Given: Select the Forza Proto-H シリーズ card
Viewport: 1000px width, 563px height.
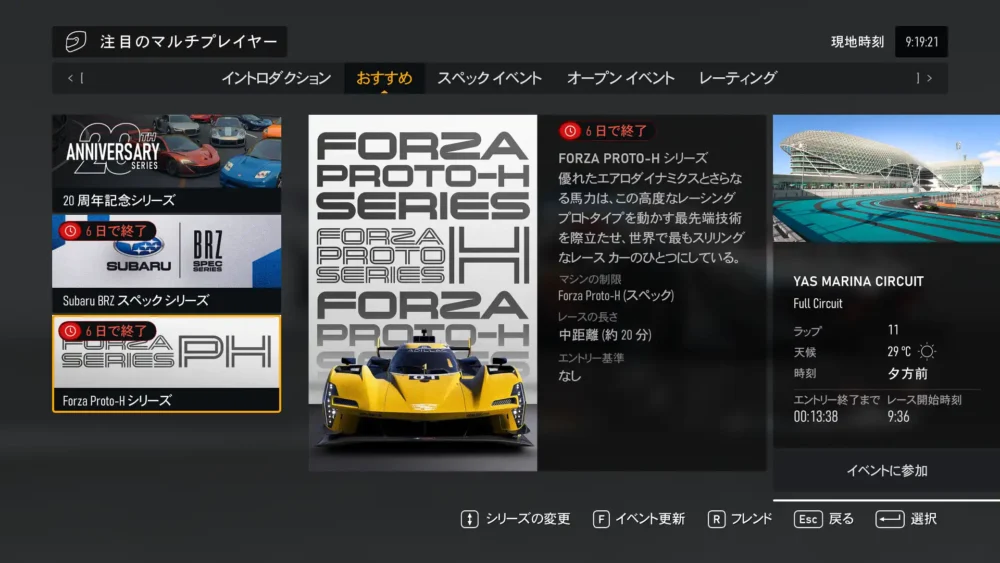Looking at the screenshot, I should (166, 363).
